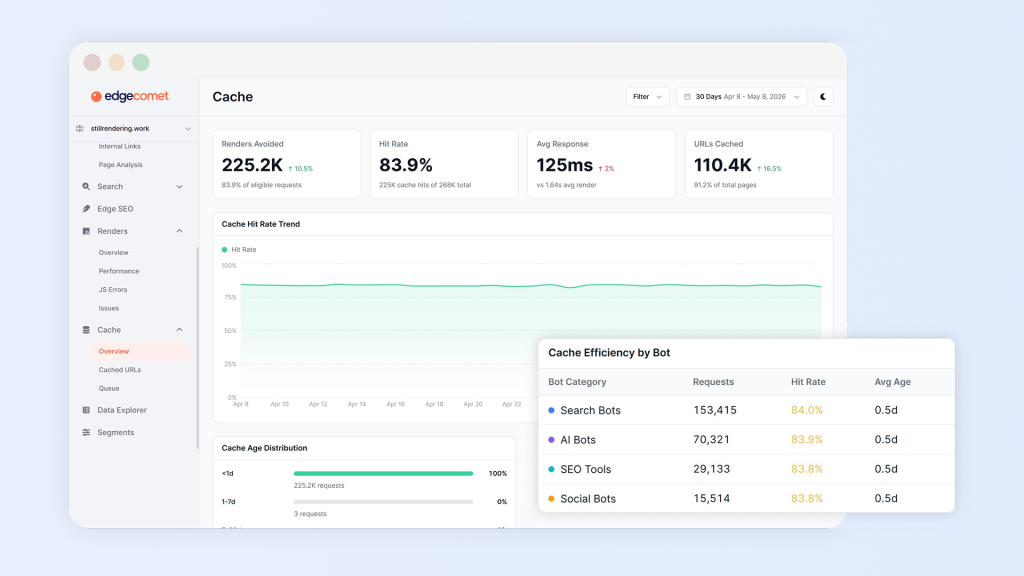Click the 1-7d cache age progress bar

pyautogui.click(x=383, y=502)
